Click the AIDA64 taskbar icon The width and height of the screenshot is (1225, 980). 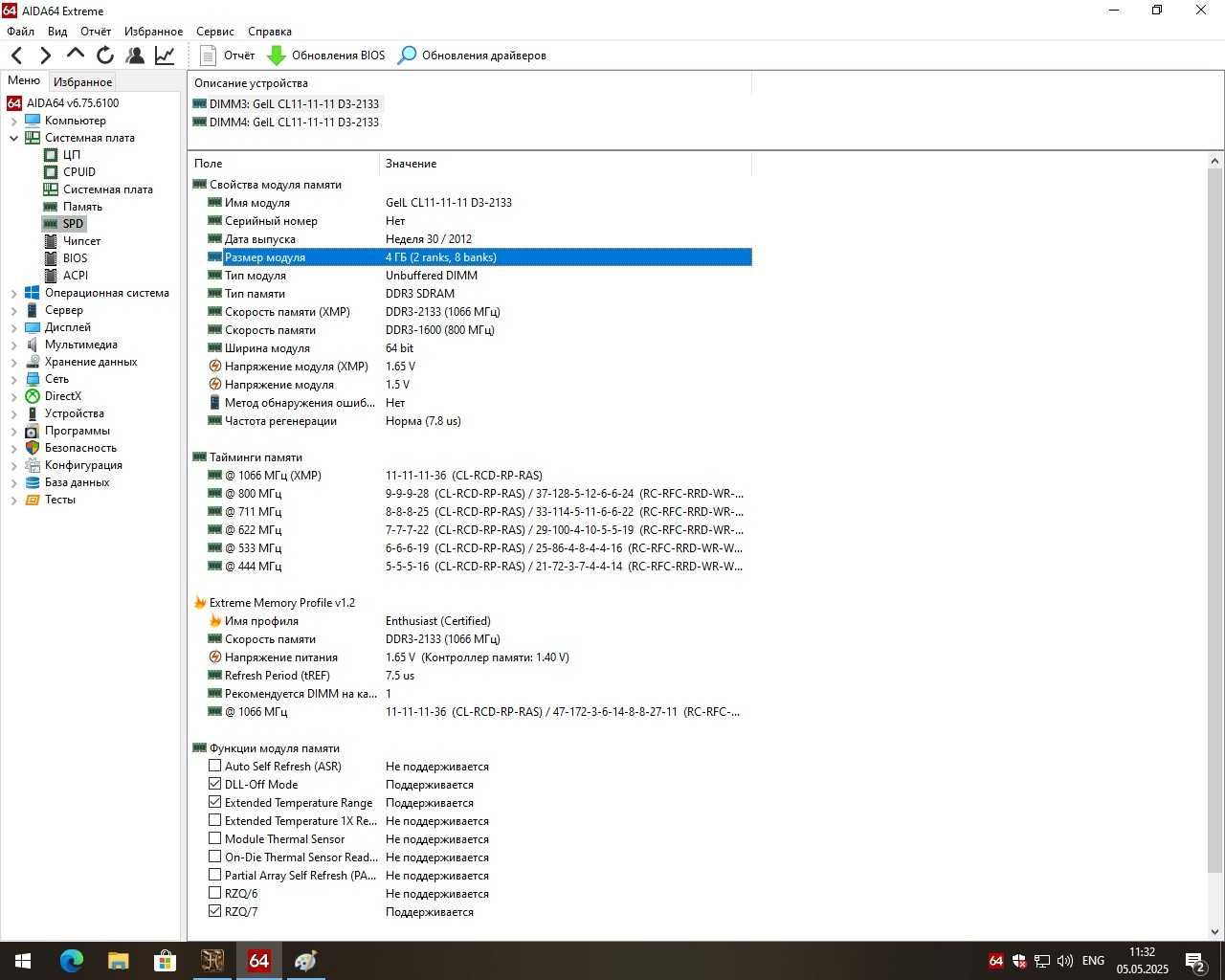coord(258,960)
